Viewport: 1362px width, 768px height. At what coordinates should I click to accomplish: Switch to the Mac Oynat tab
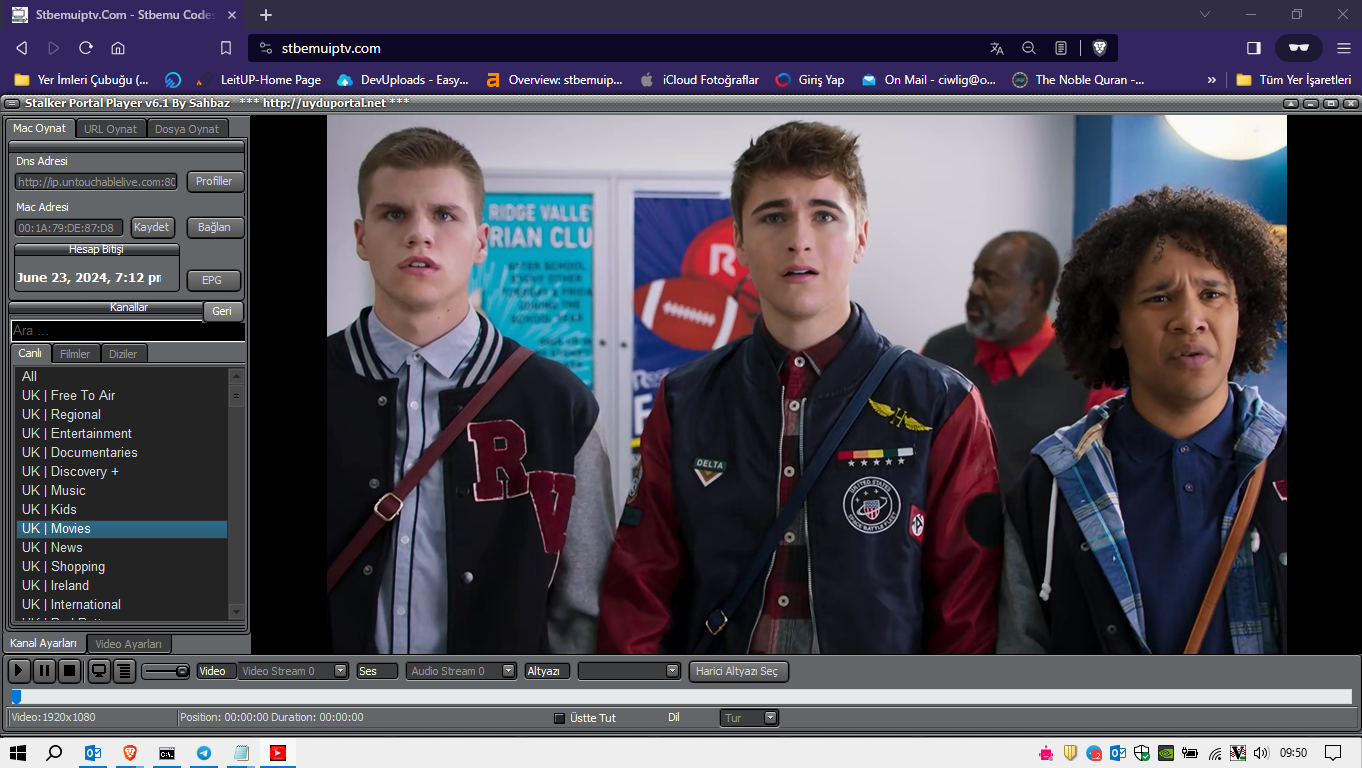(39, 128)
